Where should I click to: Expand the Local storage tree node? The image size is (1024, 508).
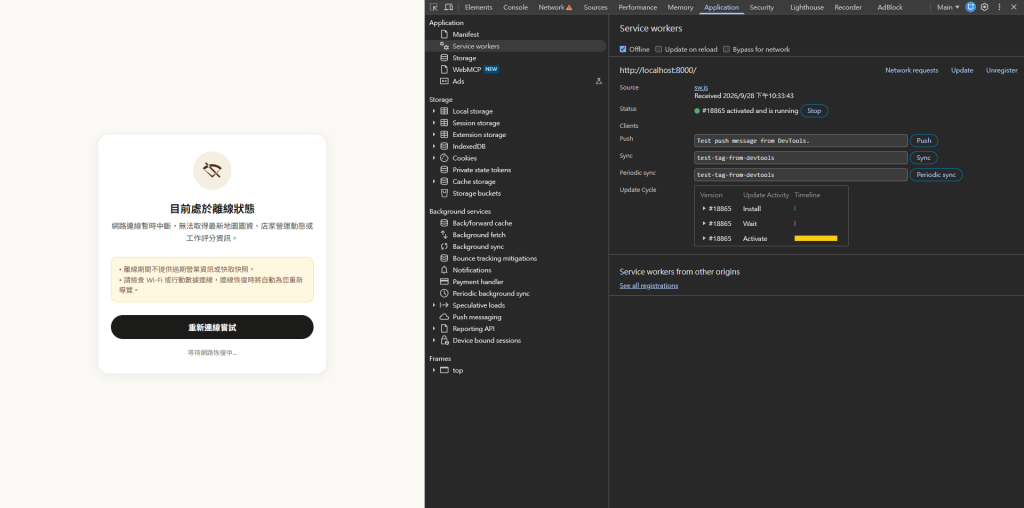[434, 111]
